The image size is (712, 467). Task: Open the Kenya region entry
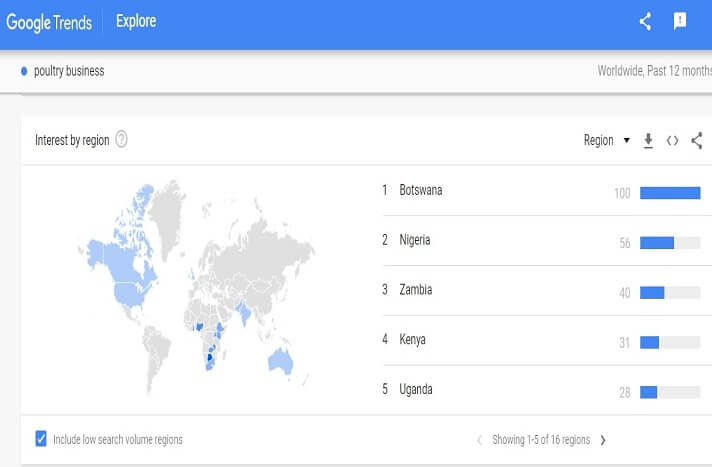[412, 340]
